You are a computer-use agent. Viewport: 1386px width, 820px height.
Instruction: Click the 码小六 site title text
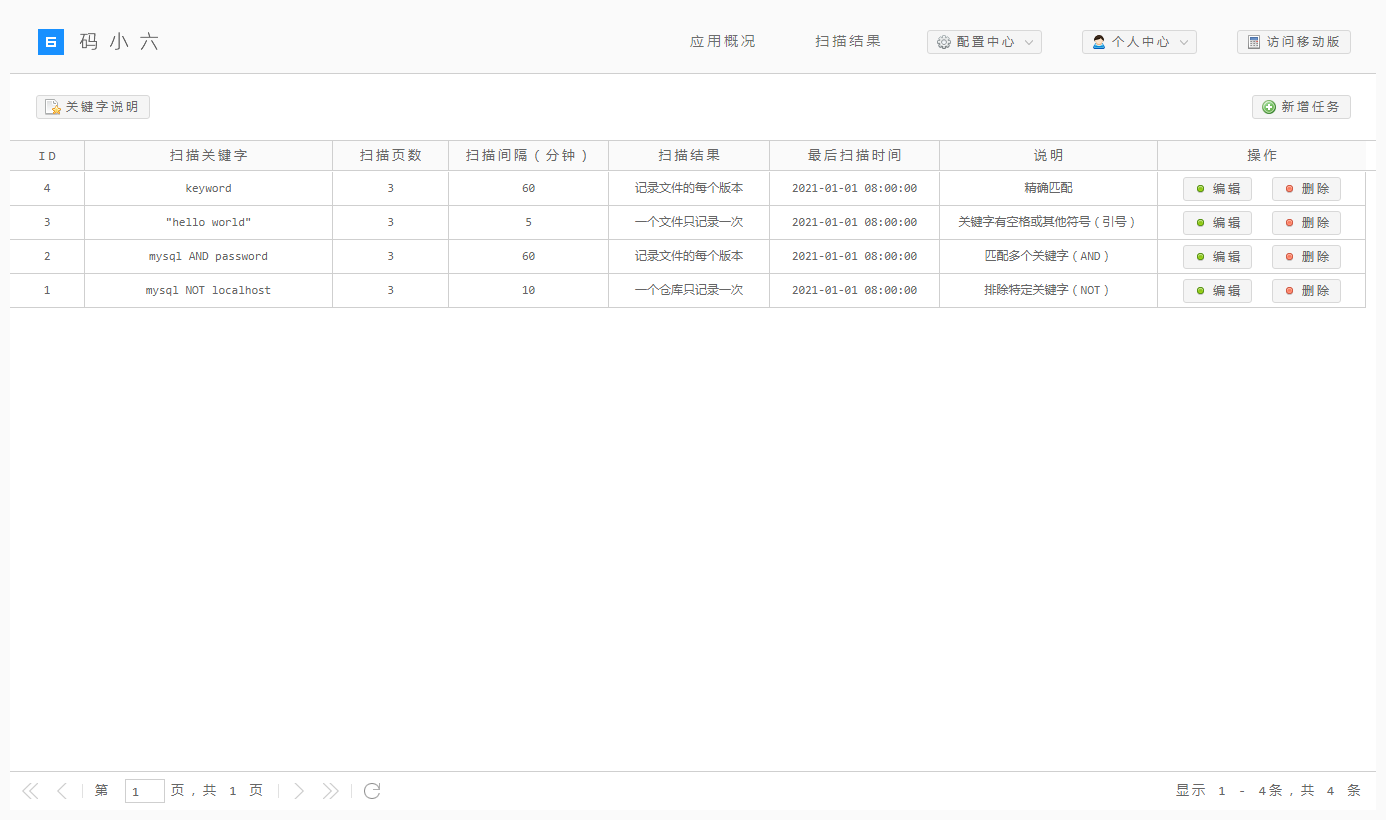point(120,42)
